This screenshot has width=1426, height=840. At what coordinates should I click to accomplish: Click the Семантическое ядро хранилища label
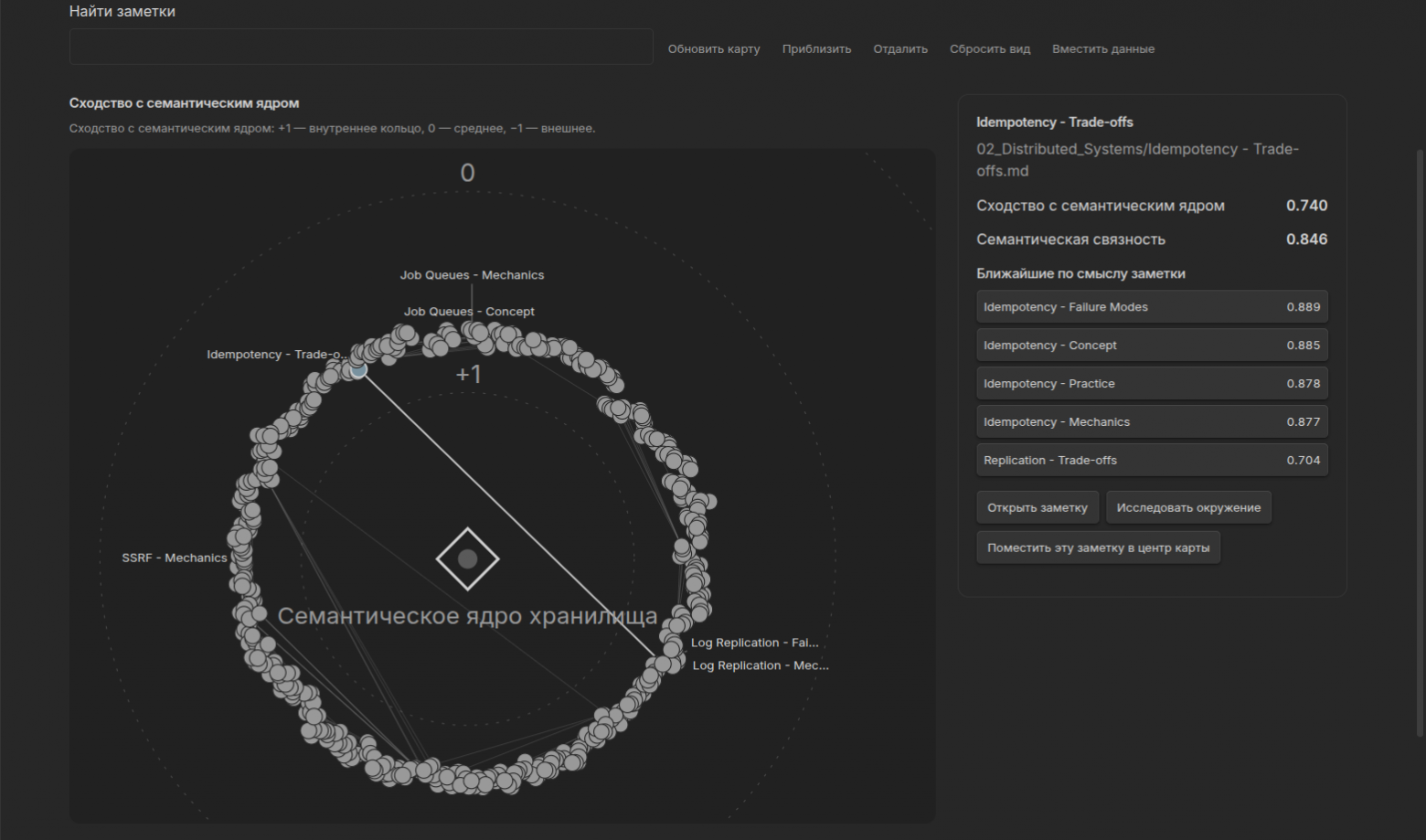[x=467, y=616]
